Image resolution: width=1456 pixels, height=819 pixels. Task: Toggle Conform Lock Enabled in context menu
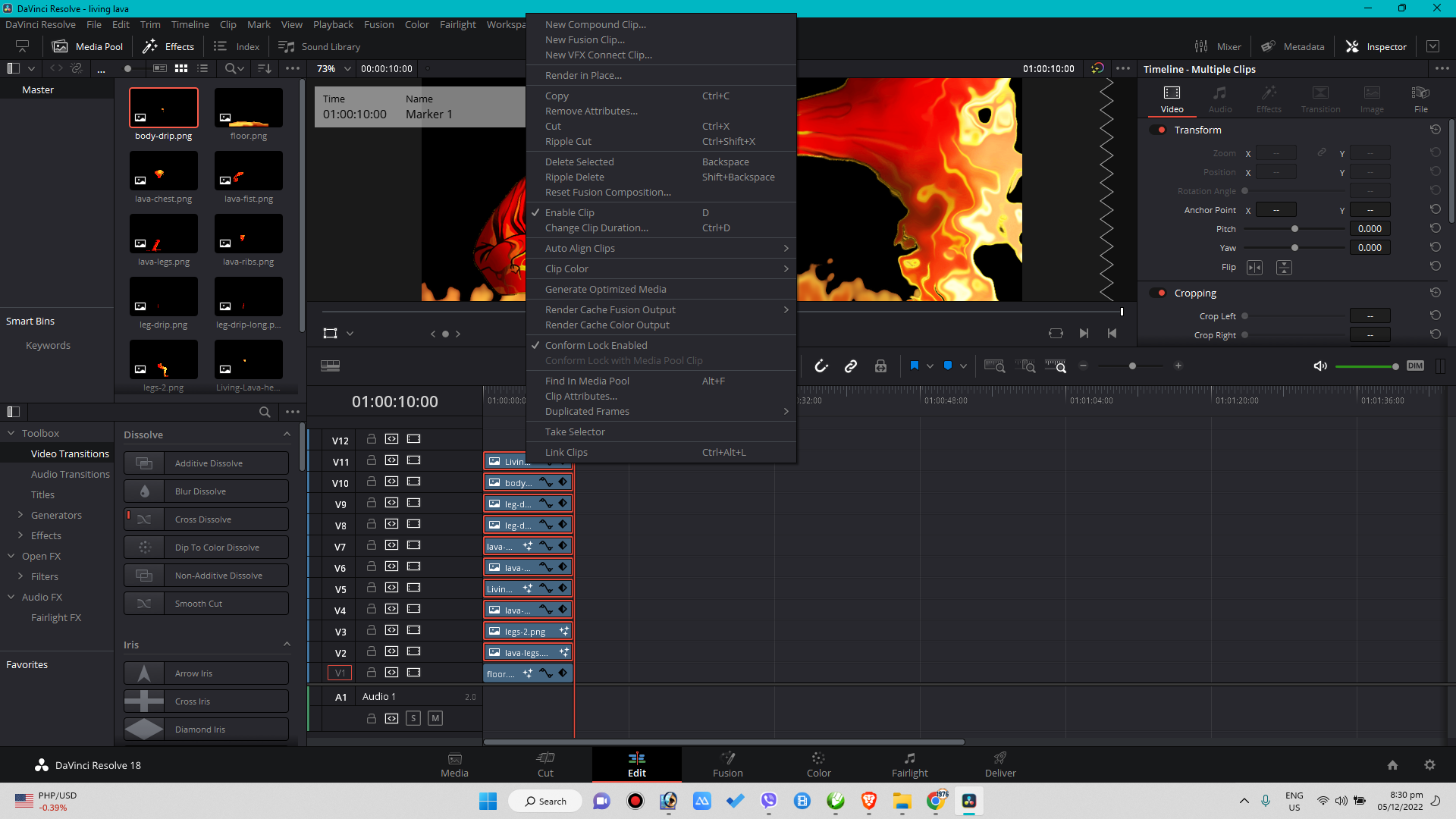point(661,345)
